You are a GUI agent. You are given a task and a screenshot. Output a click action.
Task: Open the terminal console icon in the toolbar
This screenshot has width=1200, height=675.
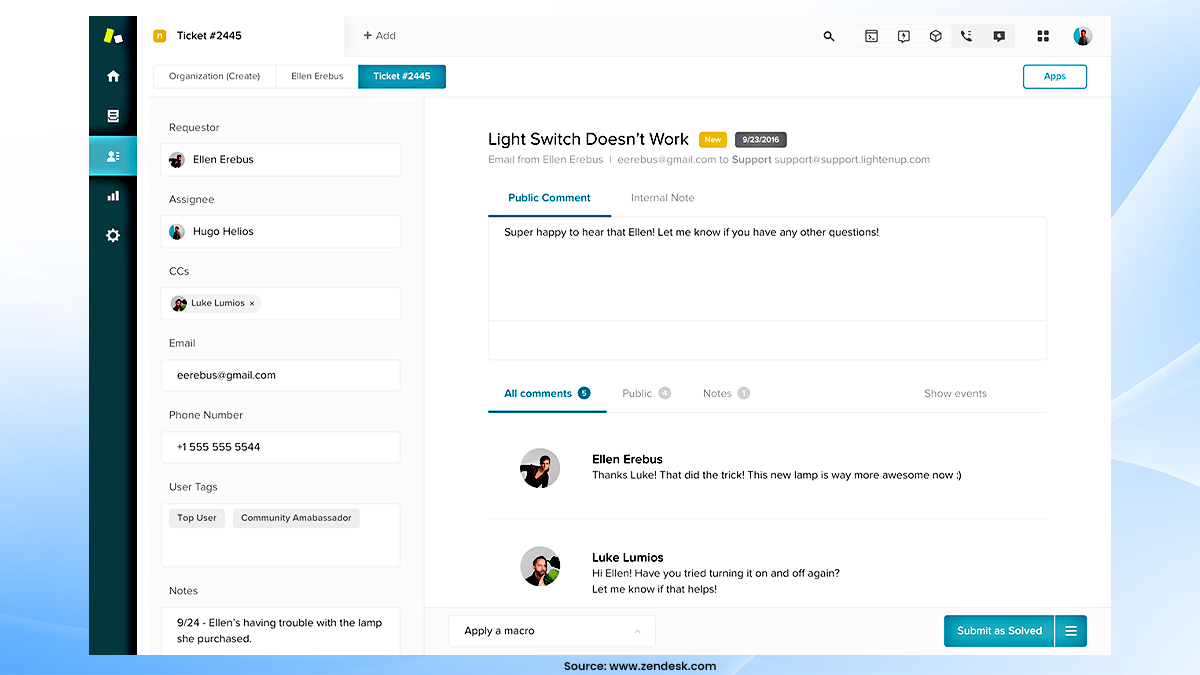(872, 36)
